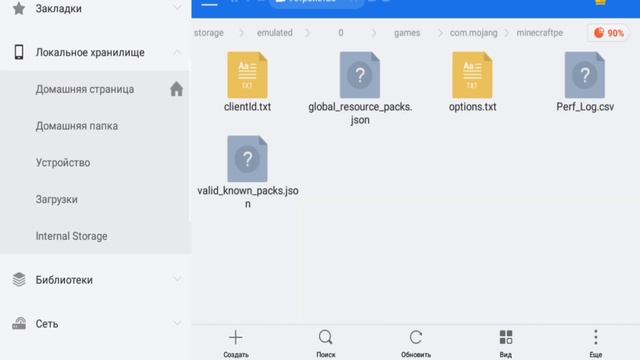Go to 0 breadcrumb folder
Image resolution: width=640 pixels, height=360 pixels.
coord(341,33)
